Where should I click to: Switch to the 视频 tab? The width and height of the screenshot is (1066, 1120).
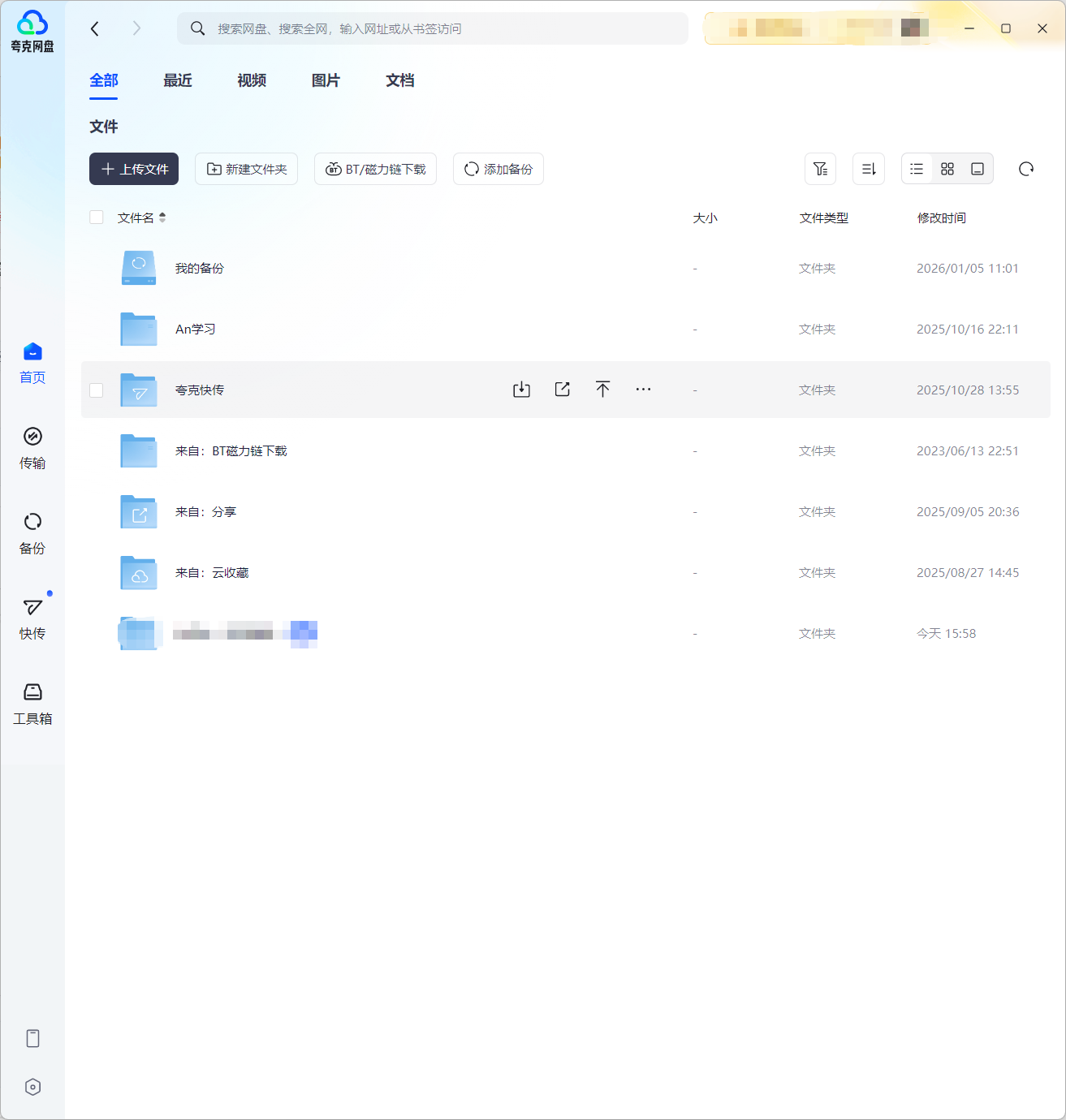(x=252, y=80)
